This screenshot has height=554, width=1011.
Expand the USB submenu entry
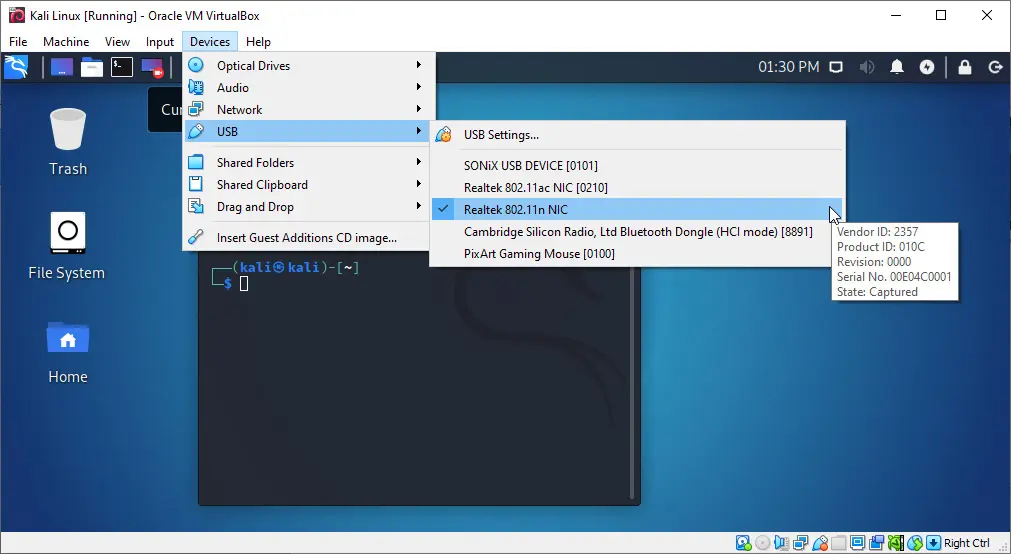[x=307, y=132]
